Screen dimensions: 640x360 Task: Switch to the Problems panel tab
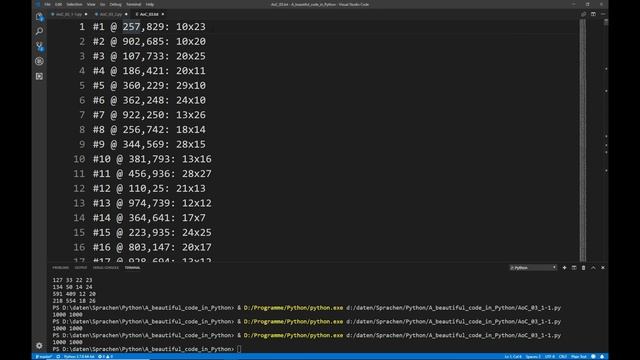coord(60,267)
